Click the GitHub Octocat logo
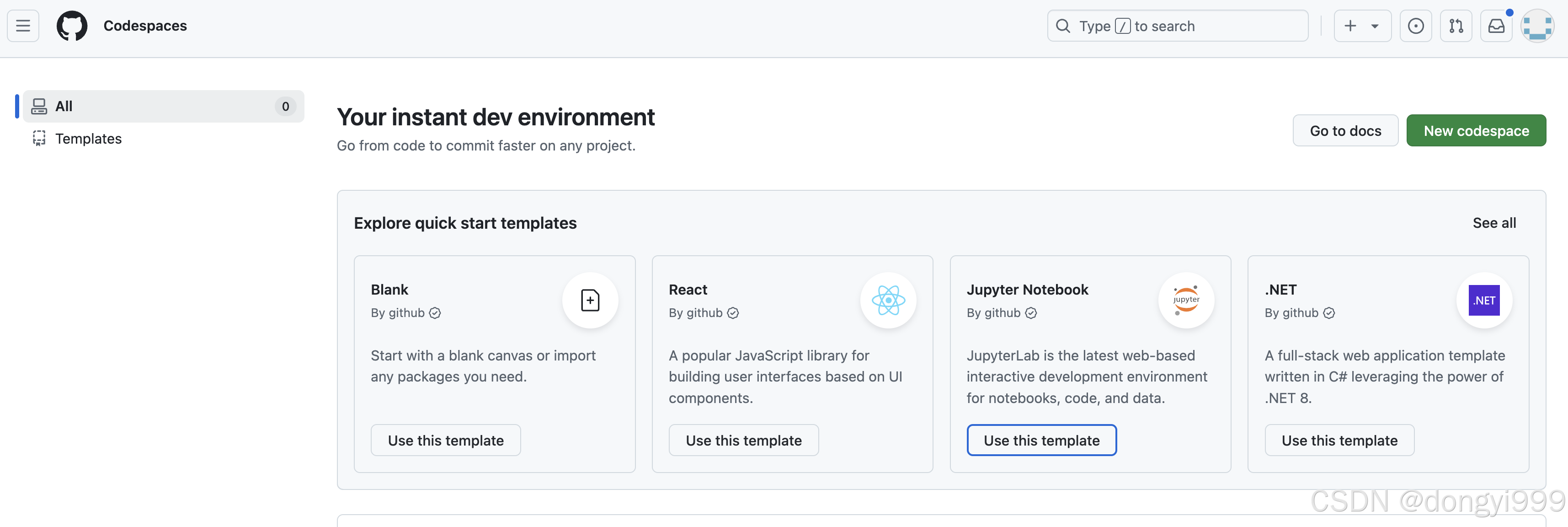 click(x=72, y=26)
